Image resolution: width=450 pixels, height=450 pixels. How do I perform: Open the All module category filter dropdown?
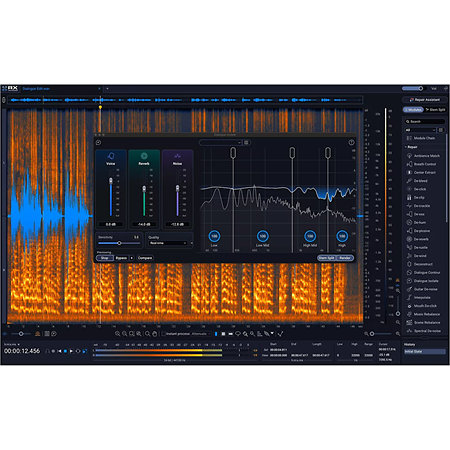coord(420,130)
